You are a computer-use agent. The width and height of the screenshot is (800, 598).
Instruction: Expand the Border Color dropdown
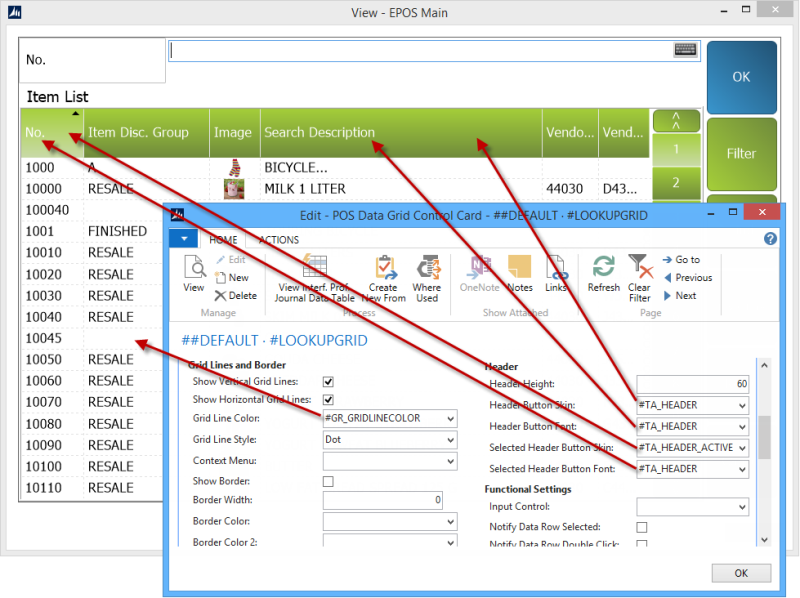(451, 521)
